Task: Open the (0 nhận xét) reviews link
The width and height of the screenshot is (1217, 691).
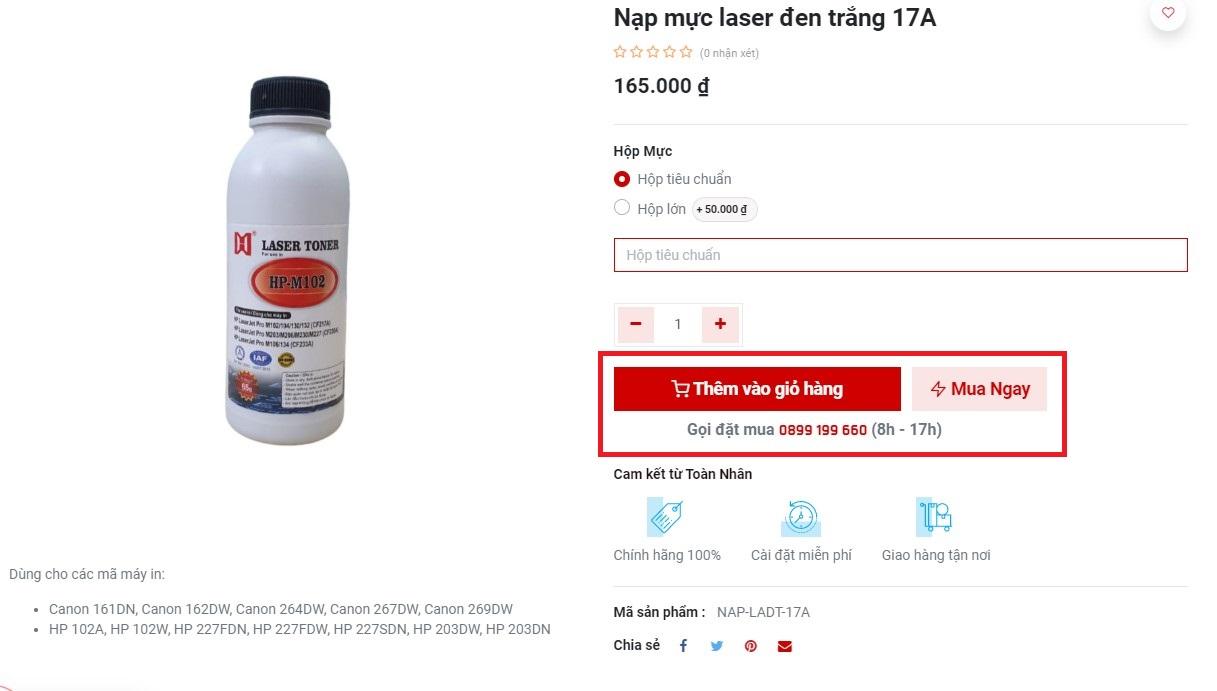Action: click(x=729, y=53)
